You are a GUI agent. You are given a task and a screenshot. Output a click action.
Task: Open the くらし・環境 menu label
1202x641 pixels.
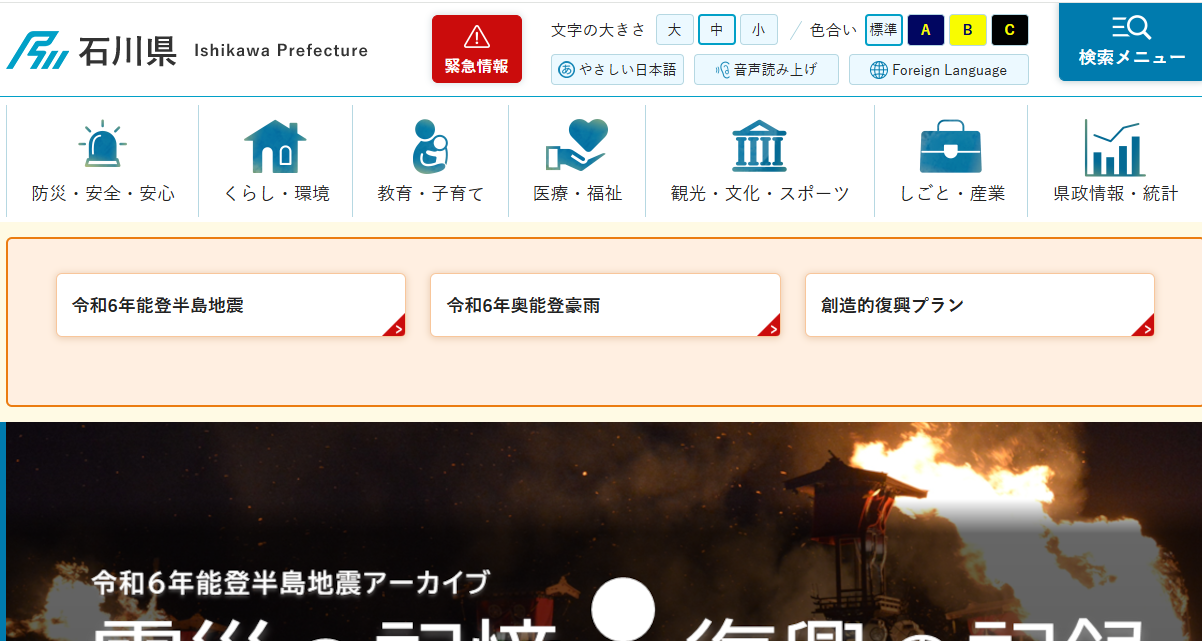point(276,194)
